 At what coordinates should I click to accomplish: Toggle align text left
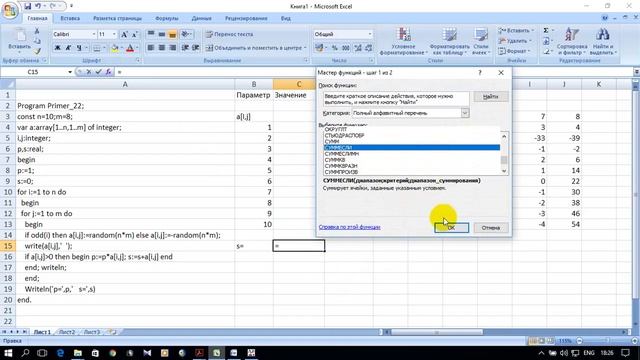151,48
